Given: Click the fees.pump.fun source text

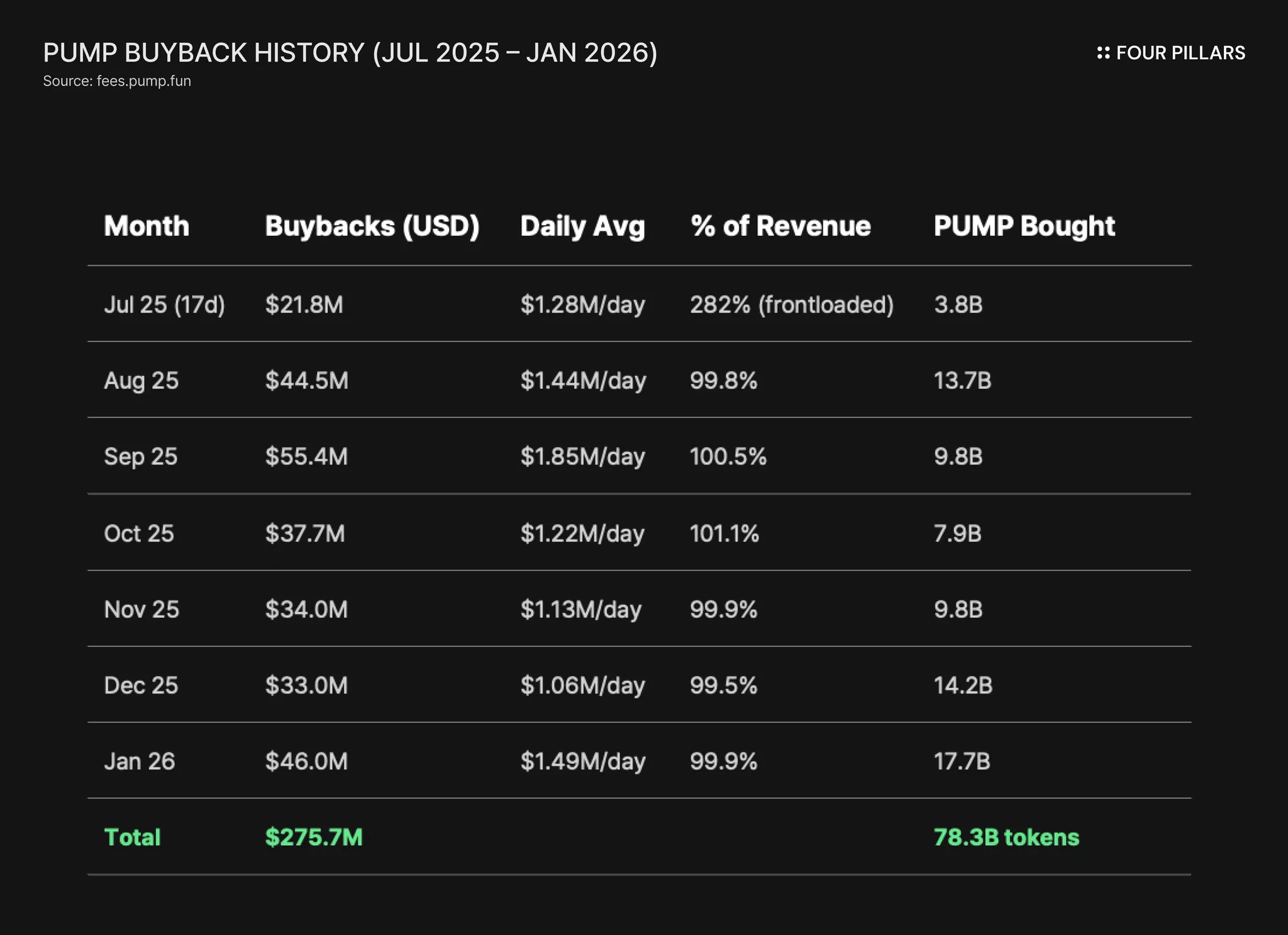Looking at the screenshot, I should point(117,81).
